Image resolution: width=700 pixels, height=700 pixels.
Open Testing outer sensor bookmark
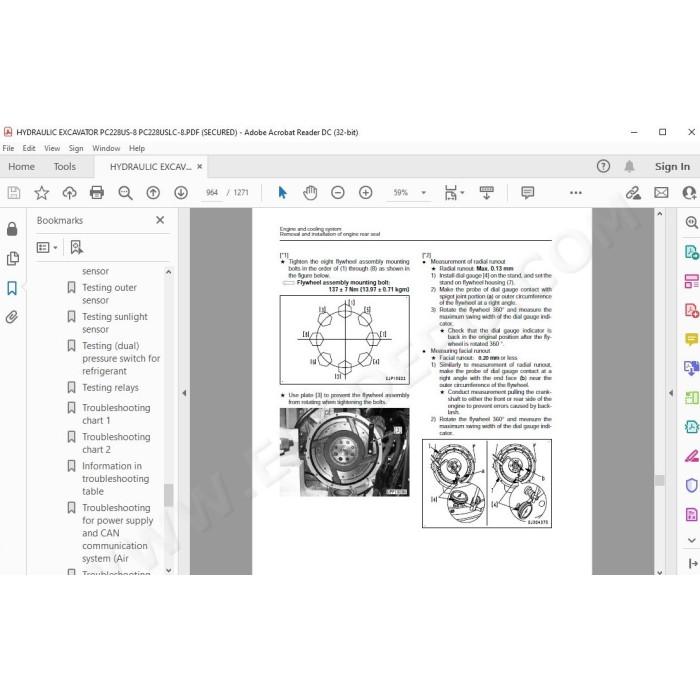coord(109,294)
